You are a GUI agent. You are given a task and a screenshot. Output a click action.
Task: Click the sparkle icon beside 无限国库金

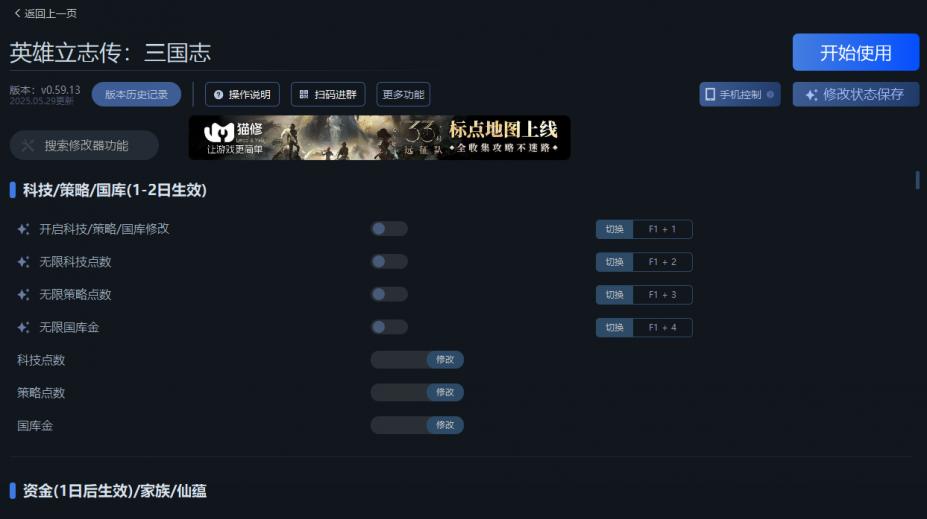[23, 327]
